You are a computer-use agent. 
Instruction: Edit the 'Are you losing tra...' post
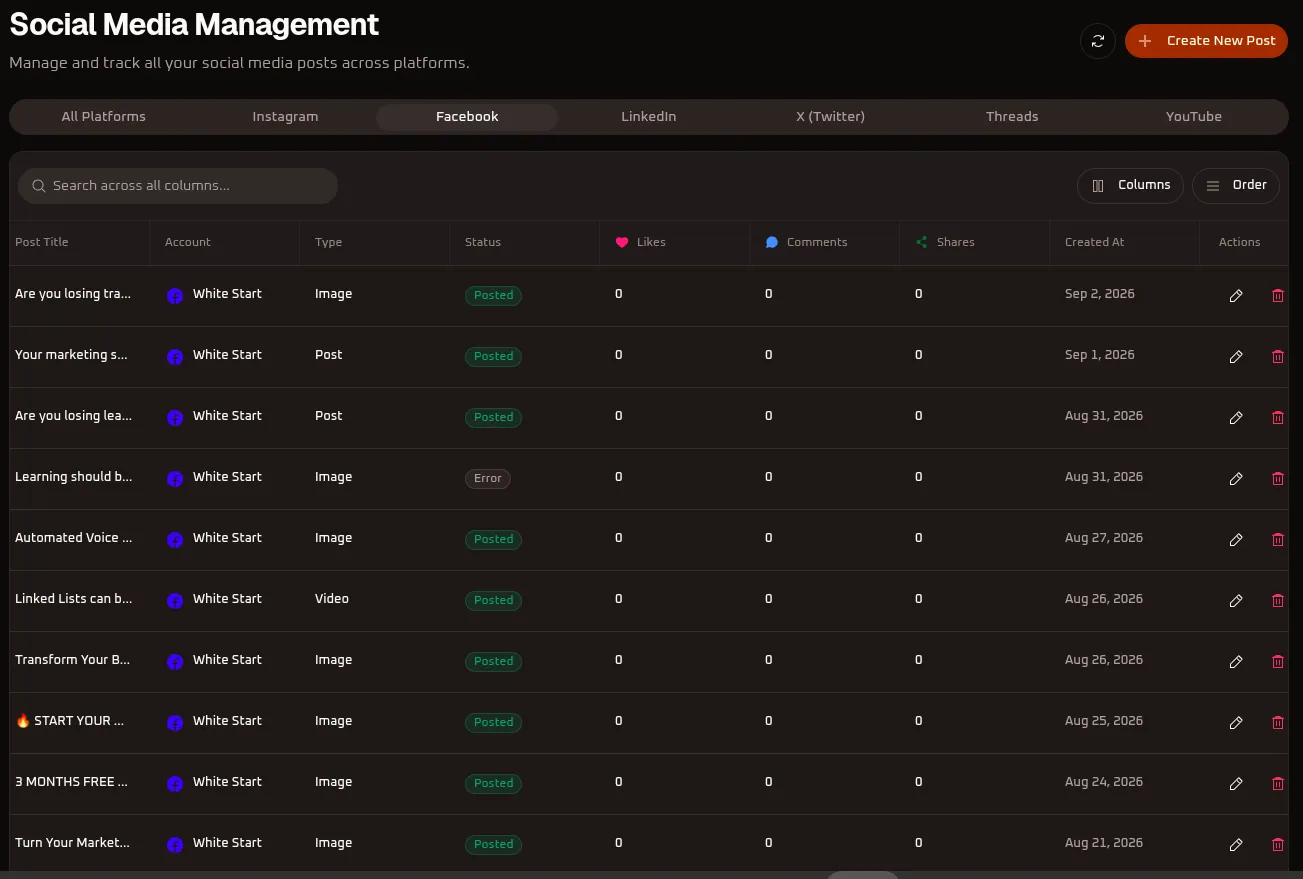(1236, 296)
